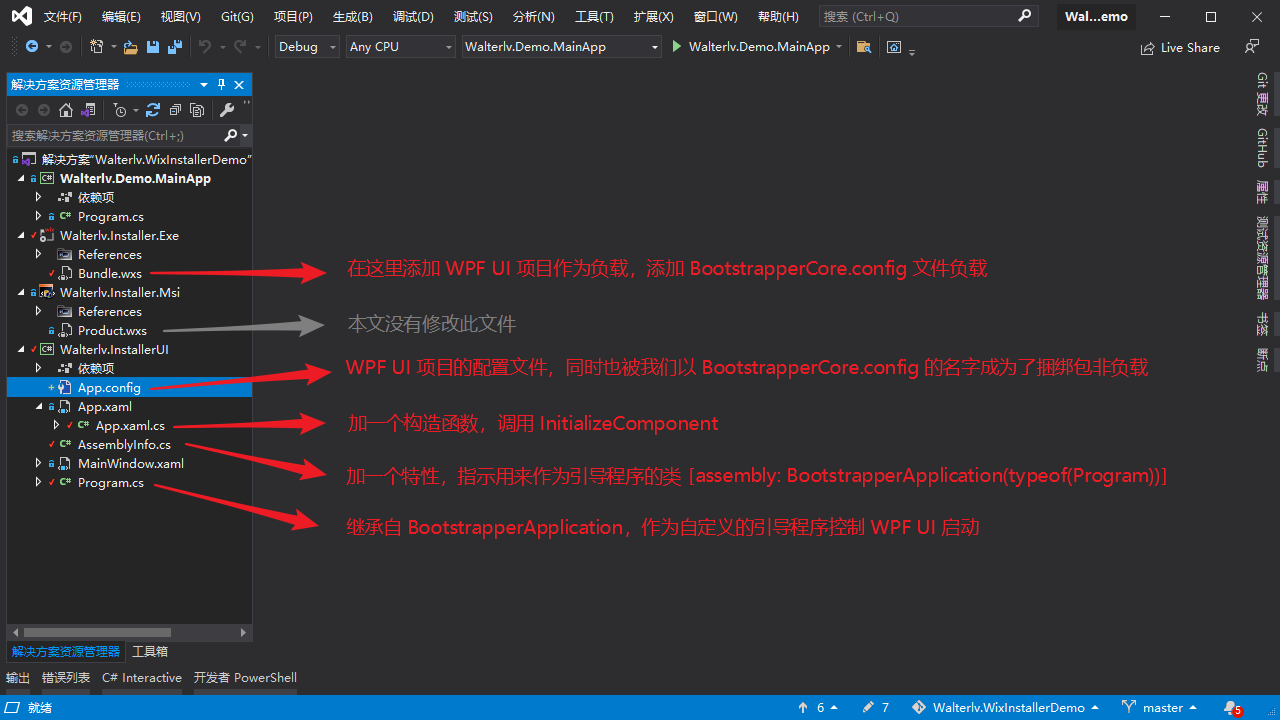Open the Debug configuration dropdown
Screen dimensions: 1280x720
(x=307, y=47)
